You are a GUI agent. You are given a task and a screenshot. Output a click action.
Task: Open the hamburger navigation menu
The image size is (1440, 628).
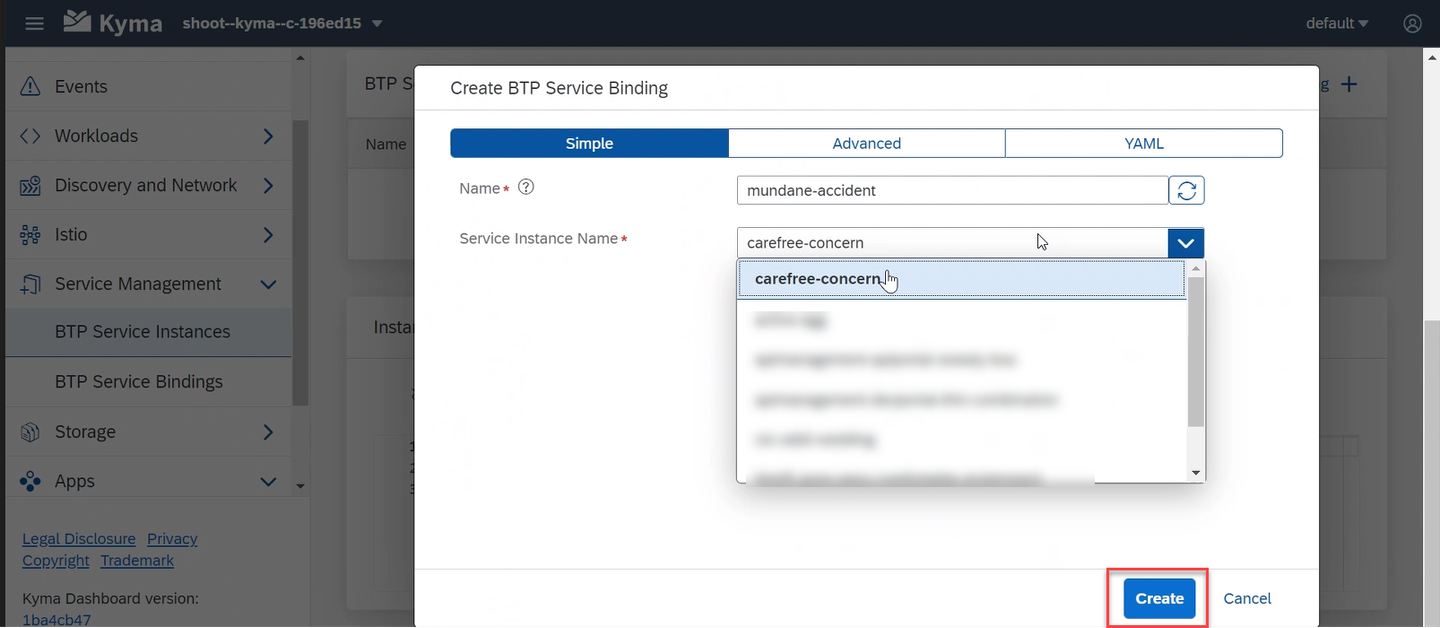[x=34, y=23]
